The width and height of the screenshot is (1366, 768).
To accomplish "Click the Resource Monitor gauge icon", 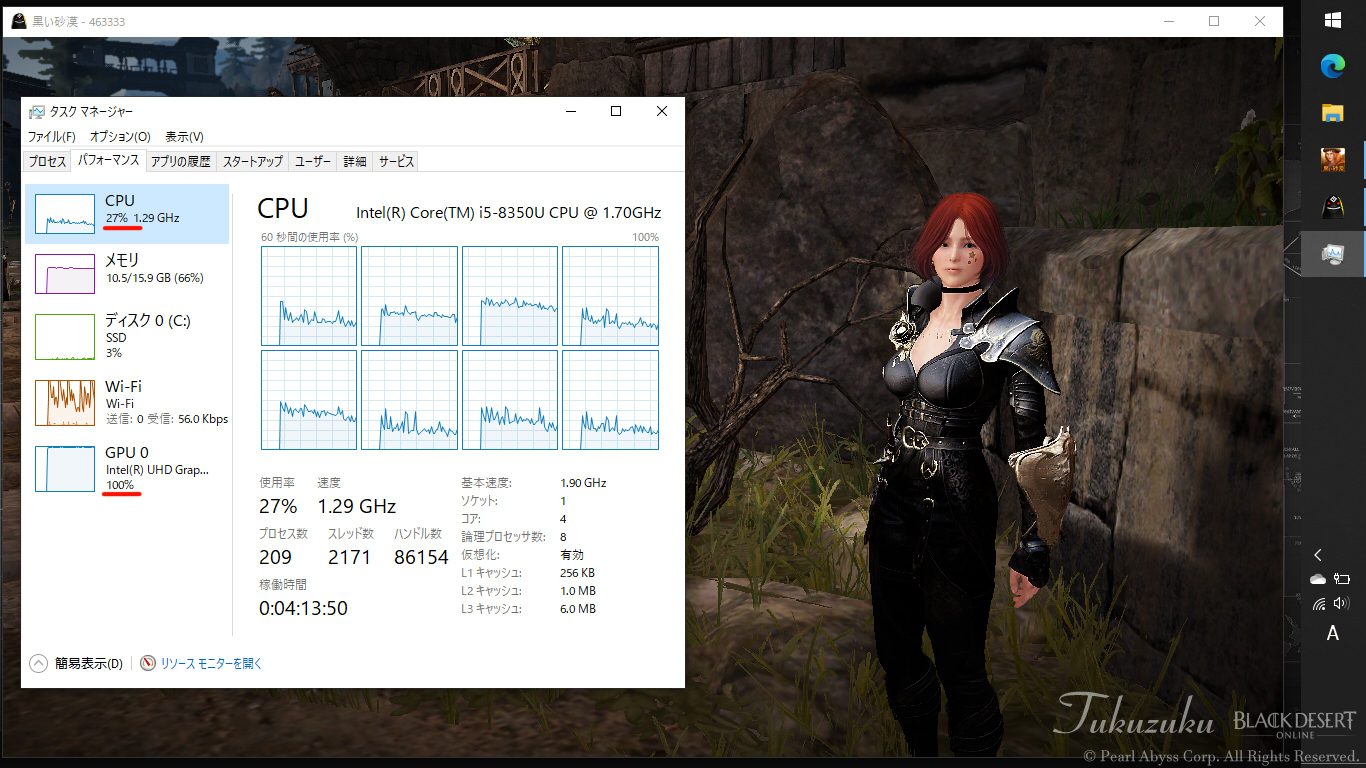I will (x=148, y=663).
